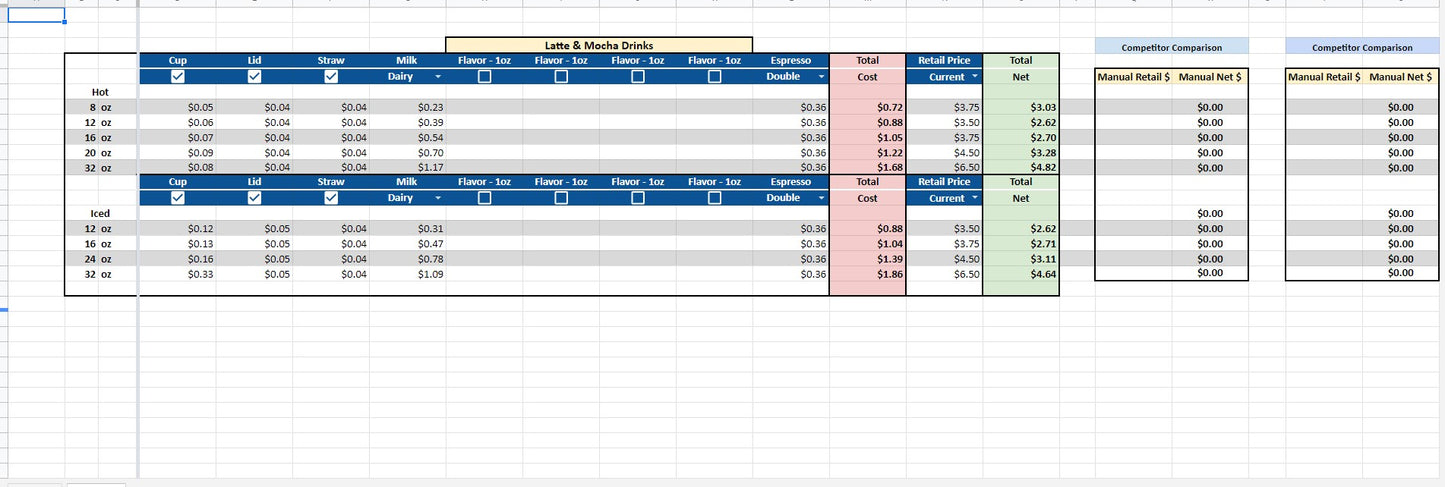Open the Current retail price dropdown for Iced
Screen dimensions: 1445x487
(x=975, y=198)
